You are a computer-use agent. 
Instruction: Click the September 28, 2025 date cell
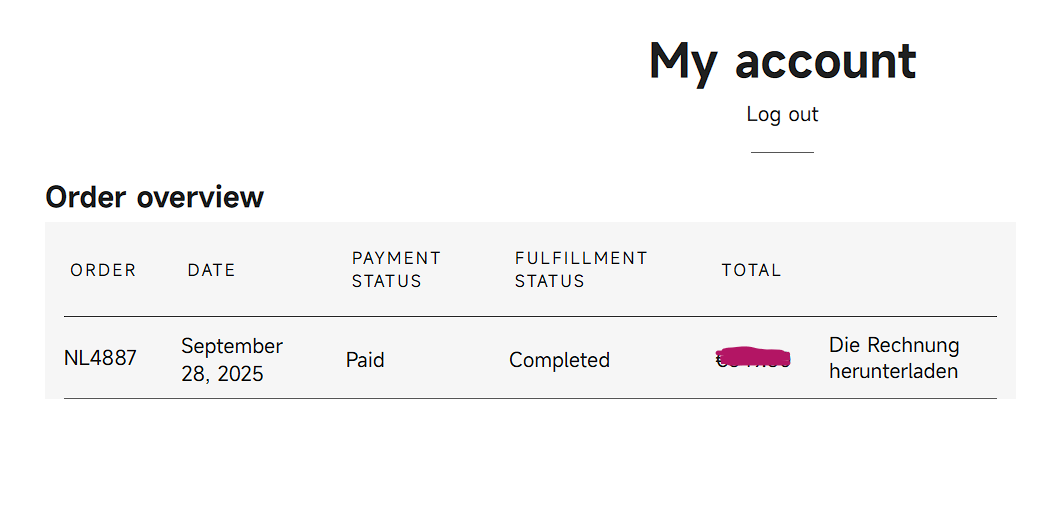pyautogui.click(x=231, y=359)
